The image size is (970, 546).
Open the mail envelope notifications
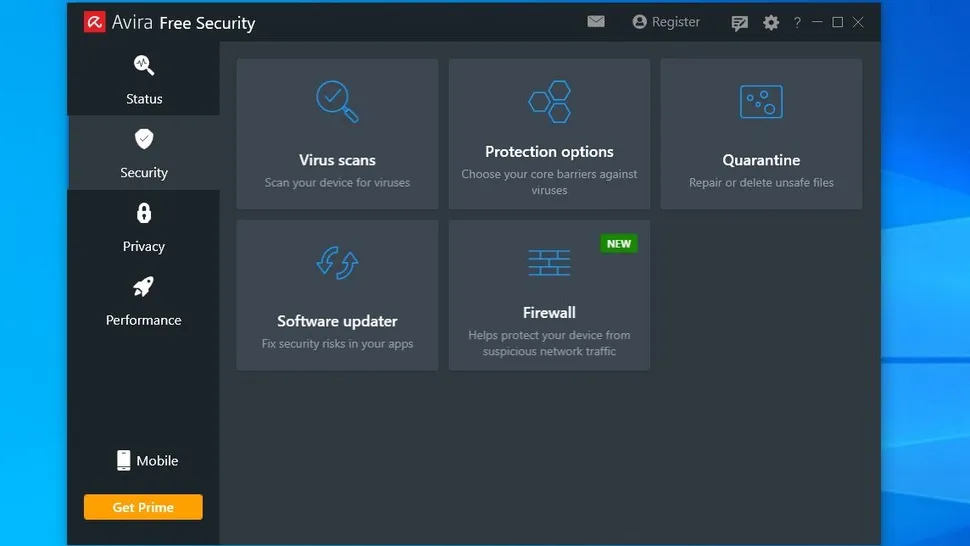(596, 21)
